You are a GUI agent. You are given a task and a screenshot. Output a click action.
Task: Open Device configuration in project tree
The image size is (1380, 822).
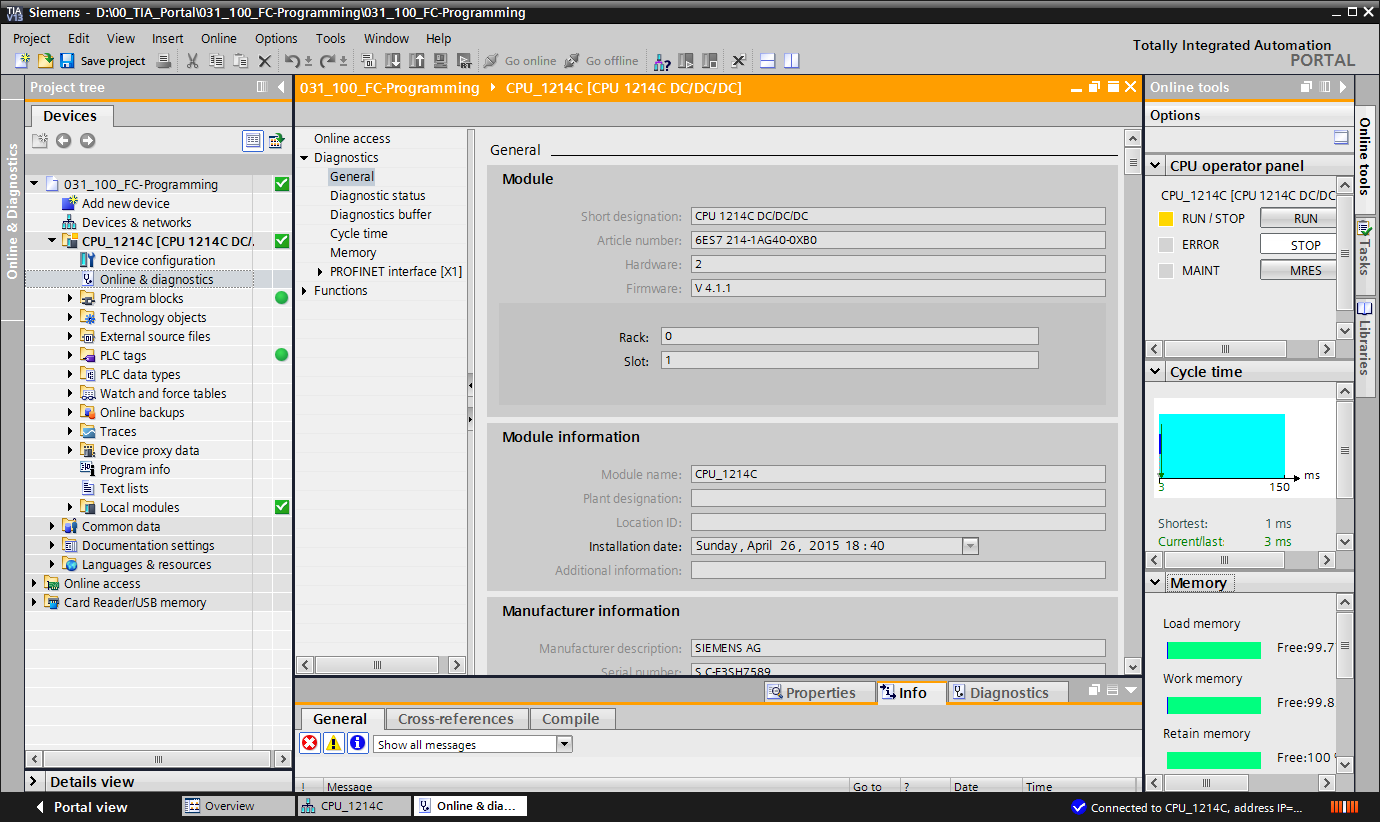tap(157, 260)
